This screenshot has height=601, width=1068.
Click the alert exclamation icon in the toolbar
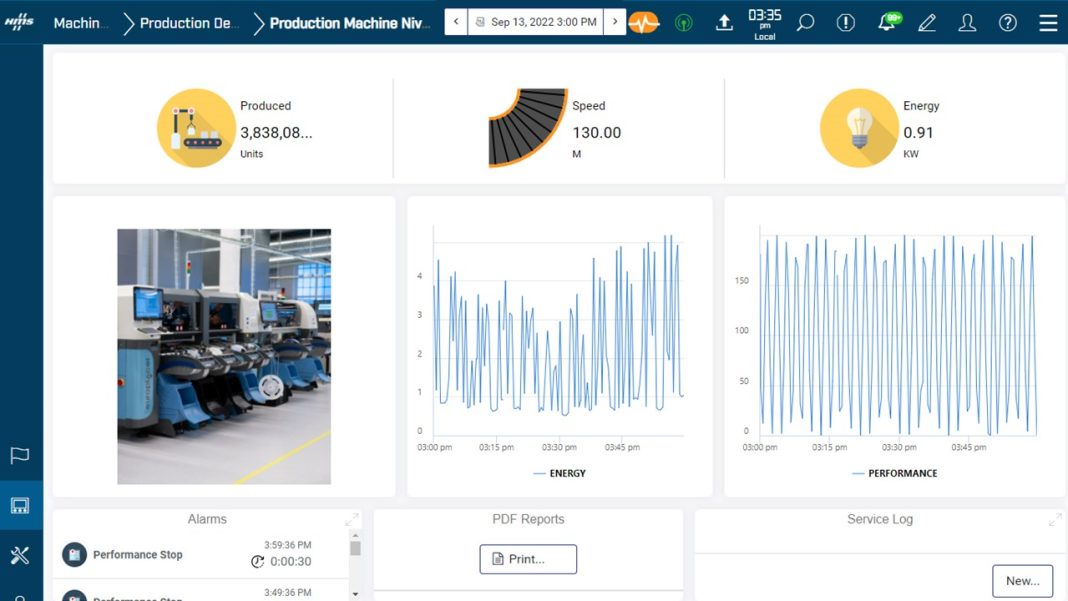(x=845, y=22)
